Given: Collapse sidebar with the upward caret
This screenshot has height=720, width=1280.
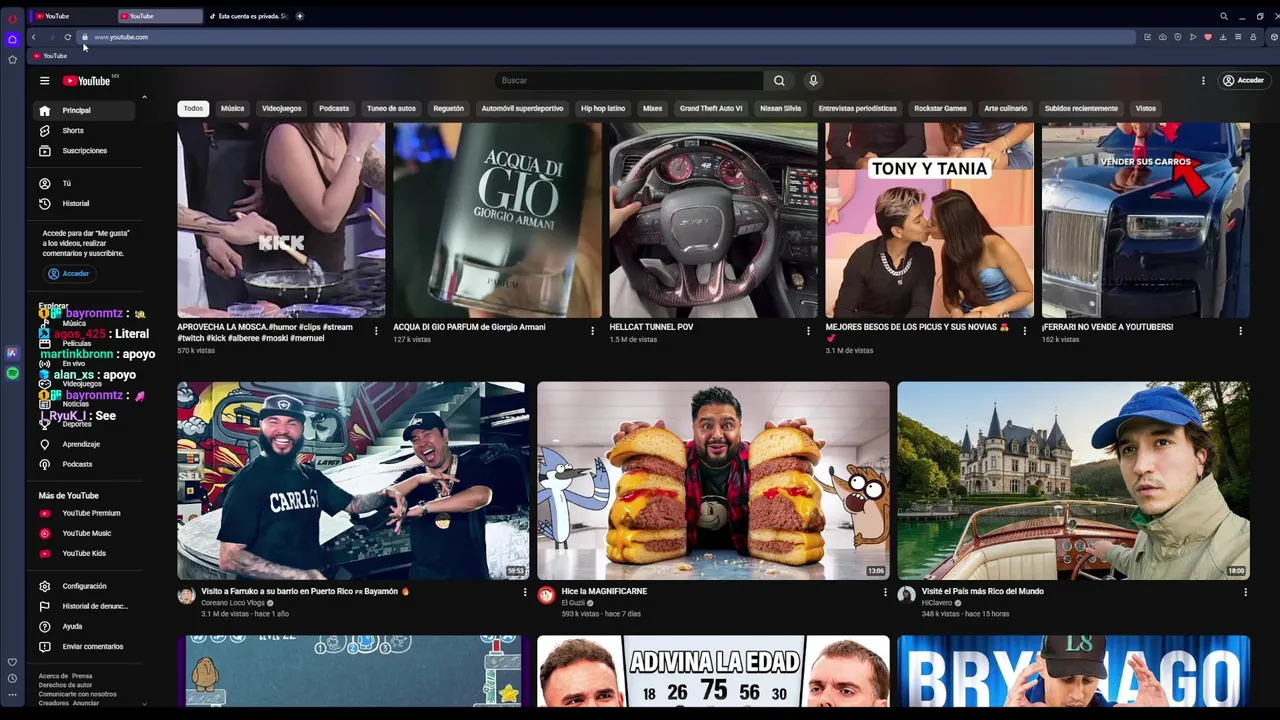Looking at the screenshot, I should pos(144,97).
